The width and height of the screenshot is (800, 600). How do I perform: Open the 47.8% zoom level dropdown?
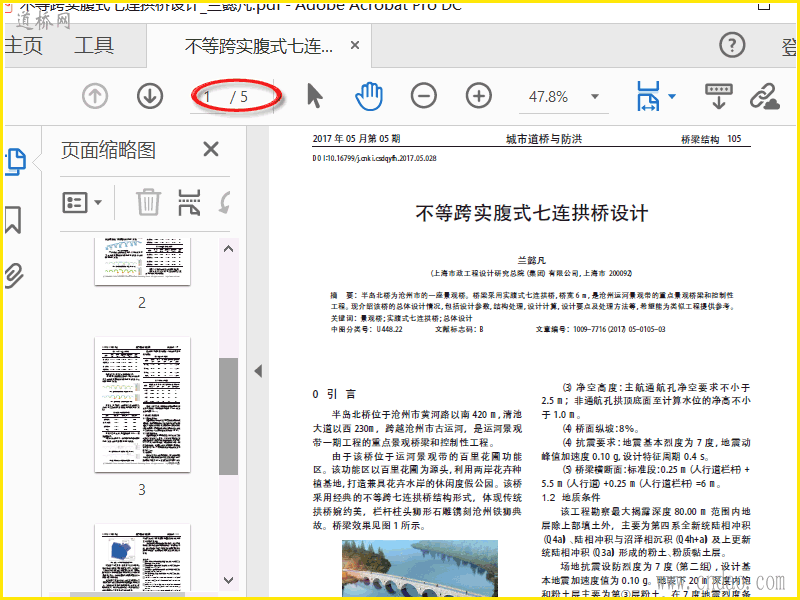[594, 96]
